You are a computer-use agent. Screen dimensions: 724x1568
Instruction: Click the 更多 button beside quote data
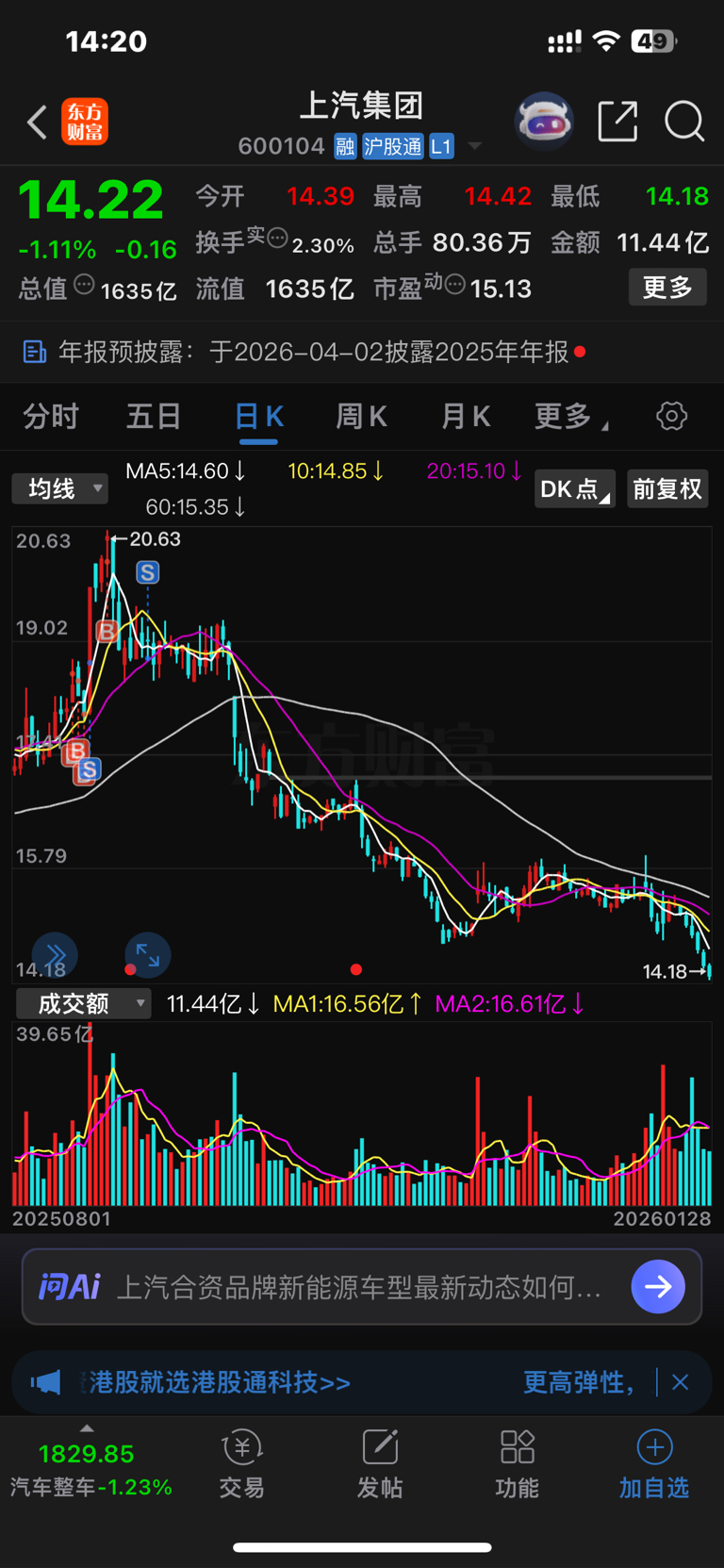(x=667, y=288)
